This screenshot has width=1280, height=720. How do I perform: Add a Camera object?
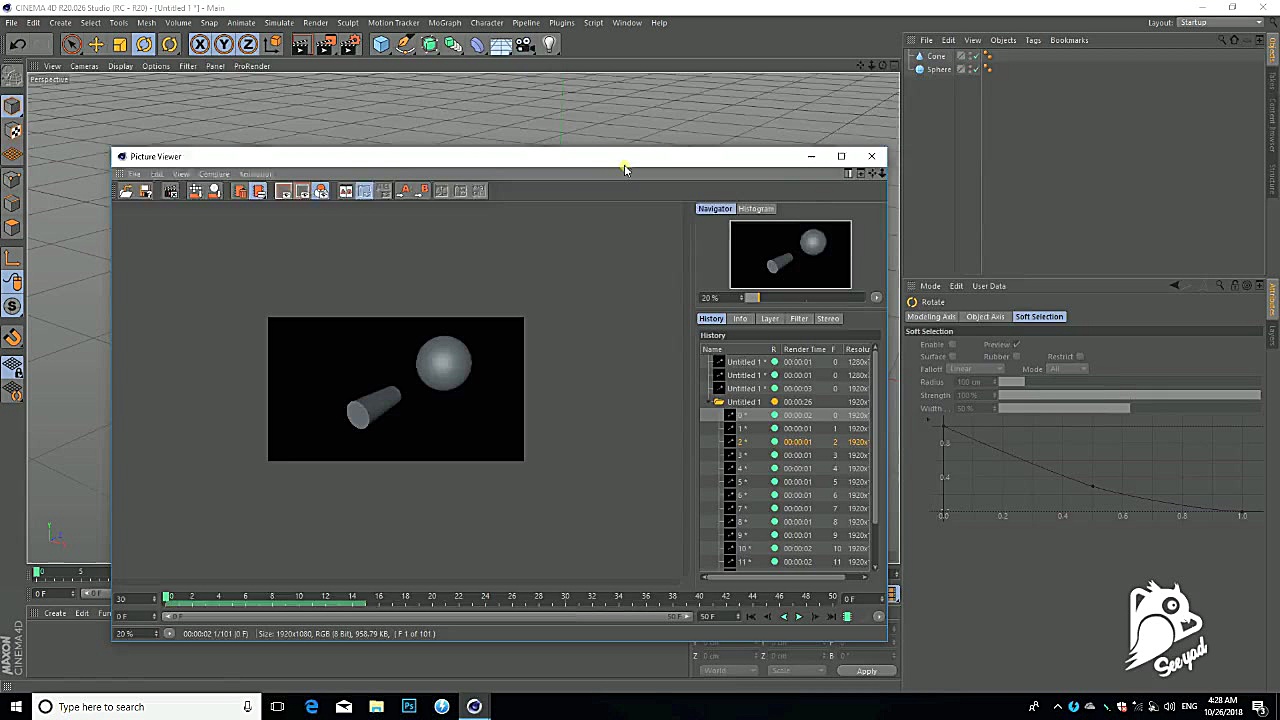coord(525,44)
